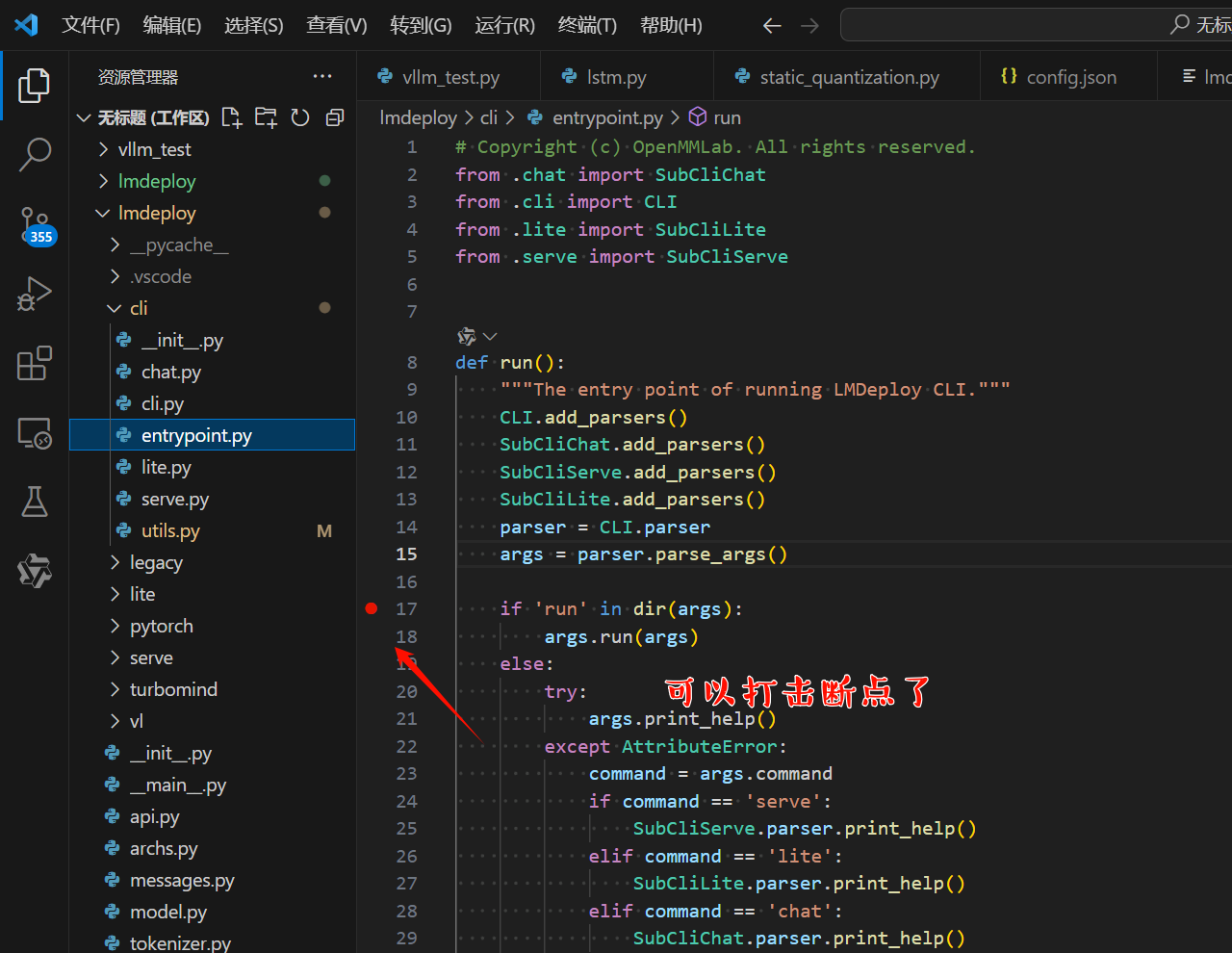Expand the serve folder
The width and height of the screenshot is (1232, 953).
tap(115, 657)
